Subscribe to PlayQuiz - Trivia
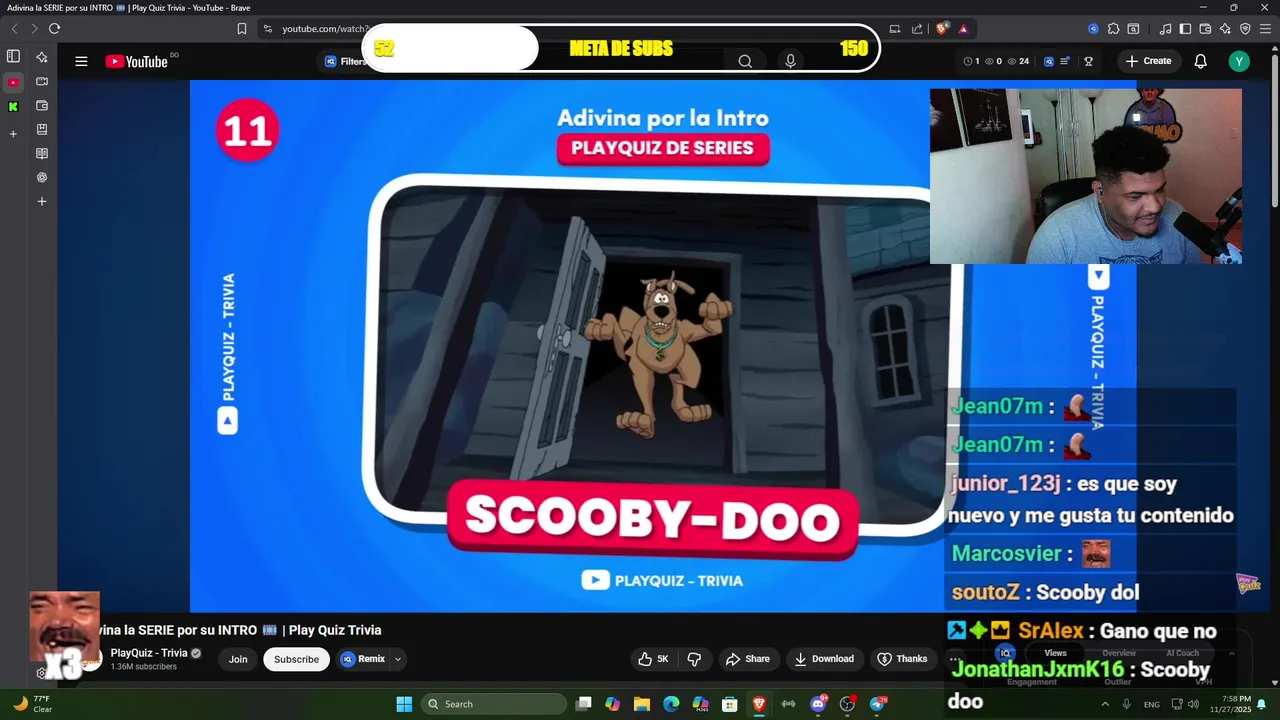Viewport: 1280px width, 720px height. tap(296, 659)
